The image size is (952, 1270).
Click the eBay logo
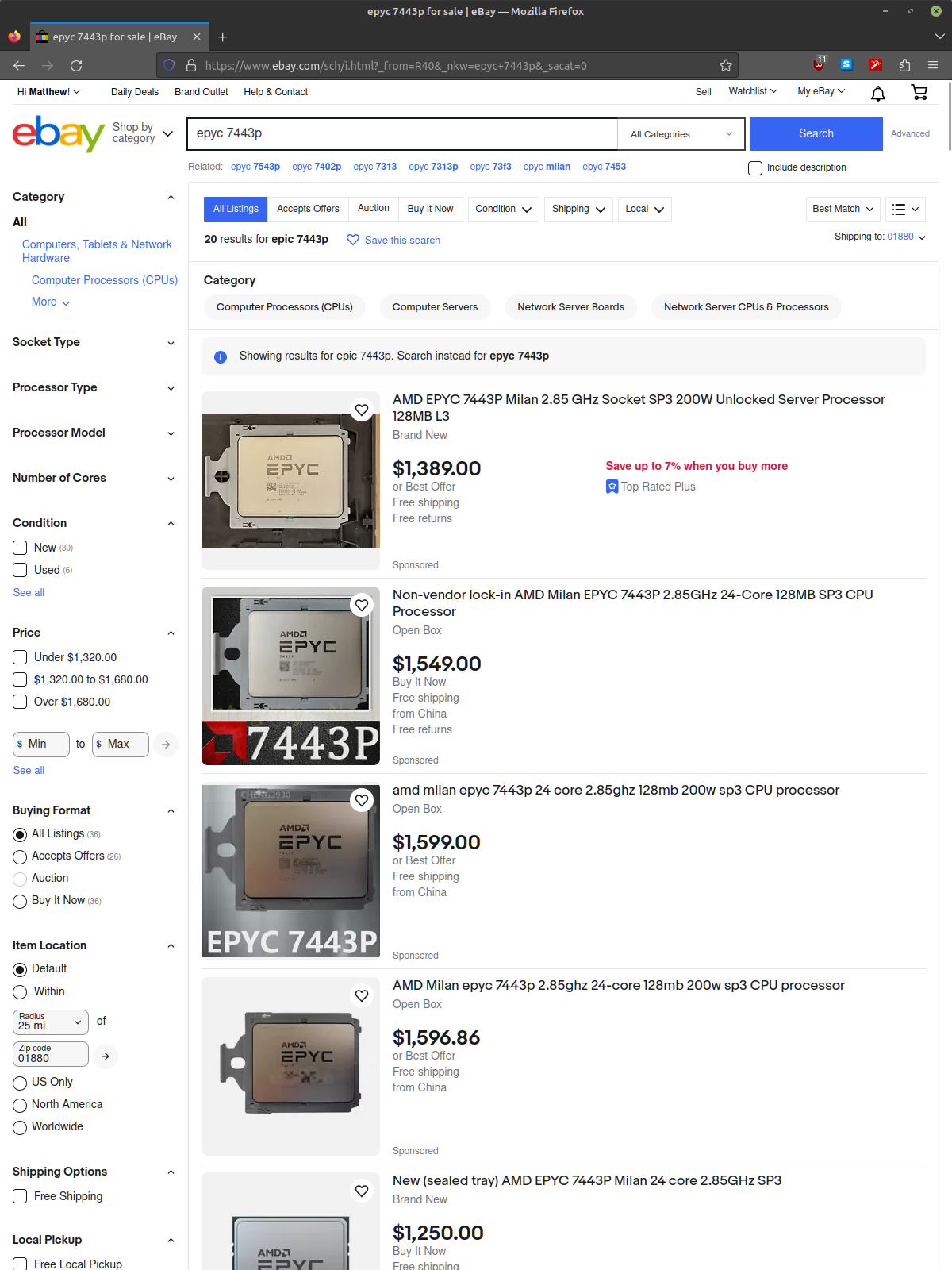click(x=59, y=133)
